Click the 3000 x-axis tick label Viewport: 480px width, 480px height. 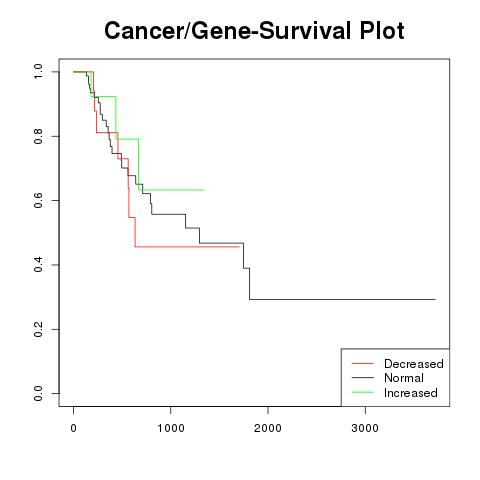(365, 428)
